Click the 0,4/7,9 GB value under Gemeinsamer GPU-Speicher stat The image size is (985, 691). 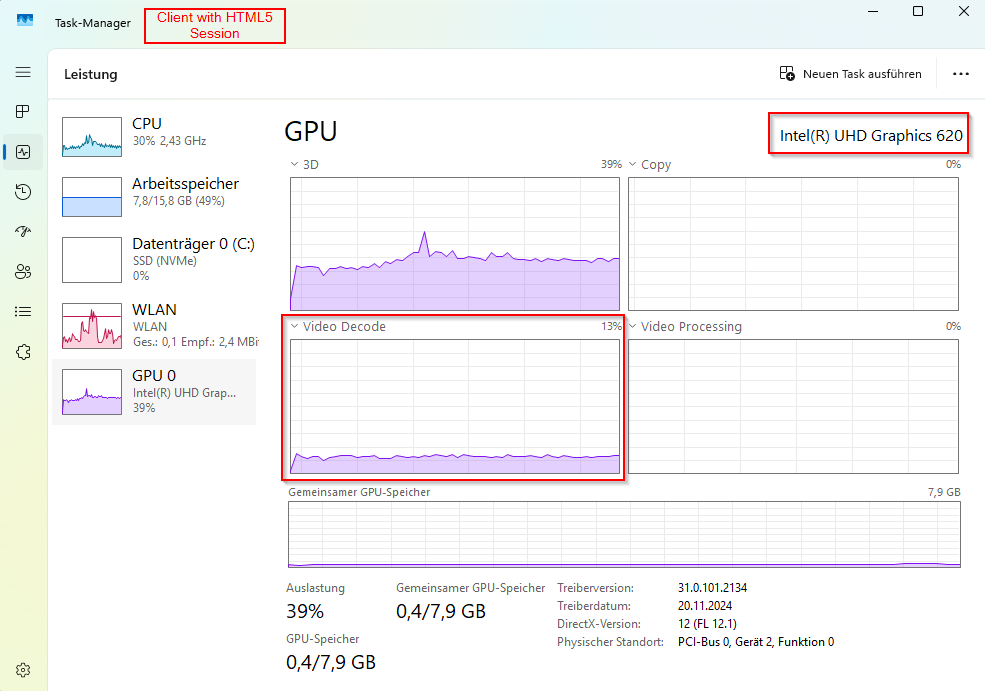(441, 611)
